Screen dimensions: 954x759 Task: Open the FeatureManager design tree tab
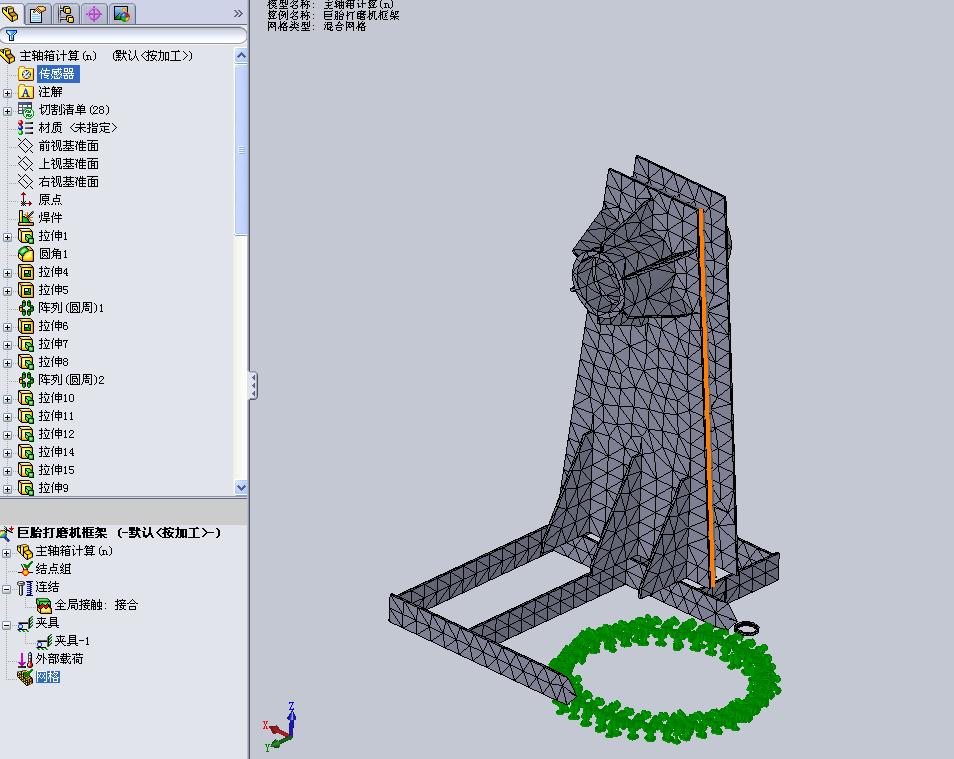pyautogui.click(x=10, y=13)
